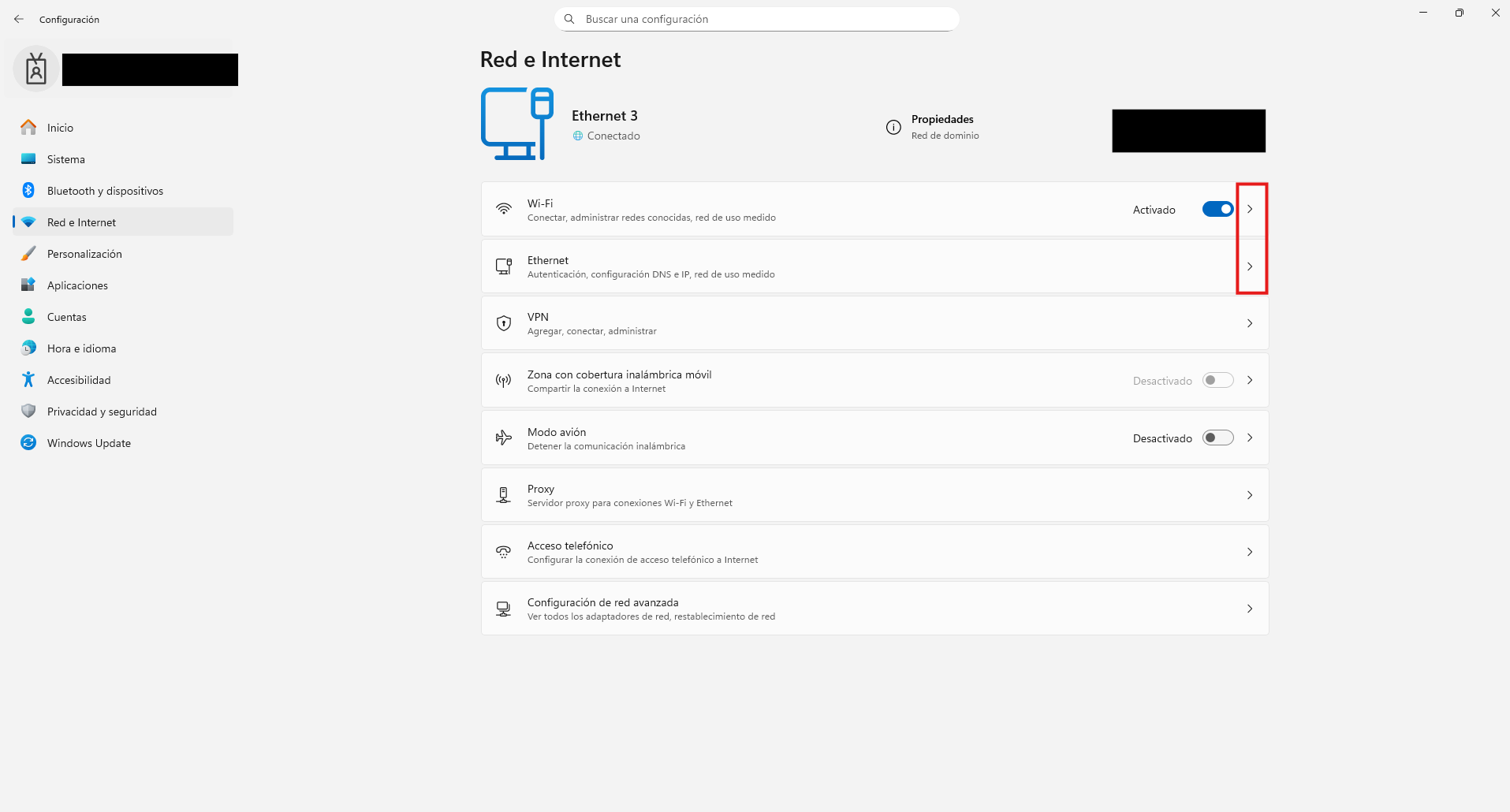The height and width of the screenshot is (812, 1510).
Task: Expand the Wi-Fi settings chevron
Action: click(1250, 209)
